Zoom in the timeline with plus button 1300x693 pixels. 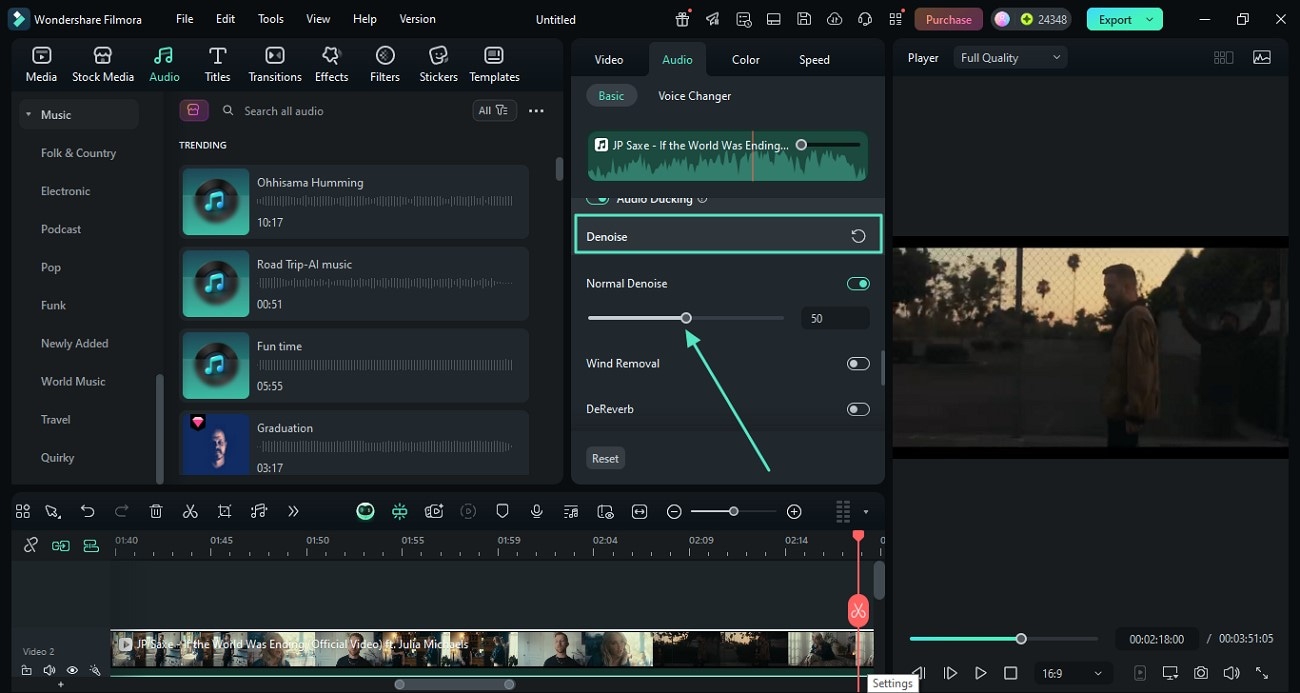click(794, 511)
